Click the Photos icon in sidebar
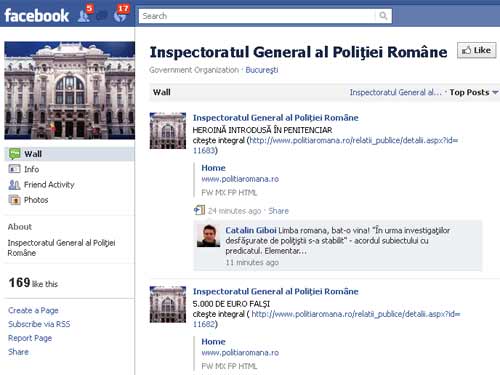 14,200
